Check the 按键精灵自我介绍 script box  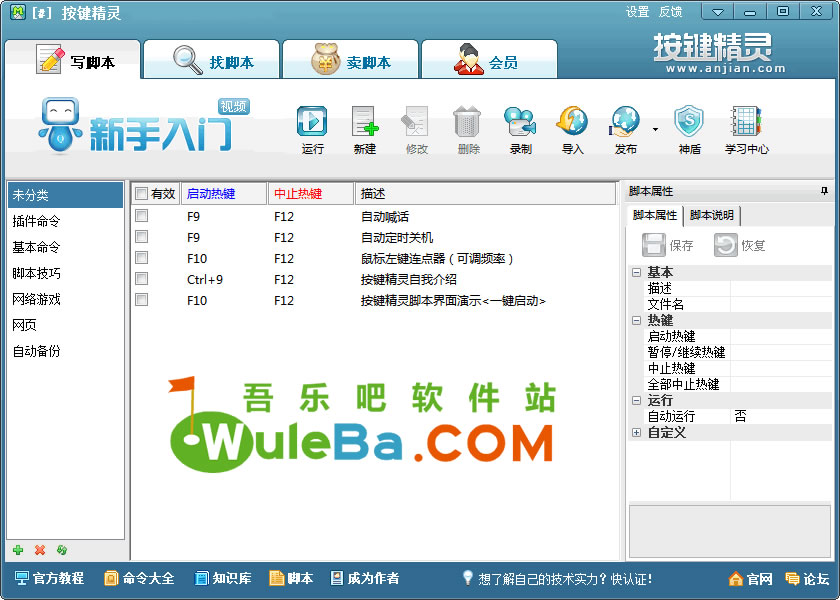141,279
